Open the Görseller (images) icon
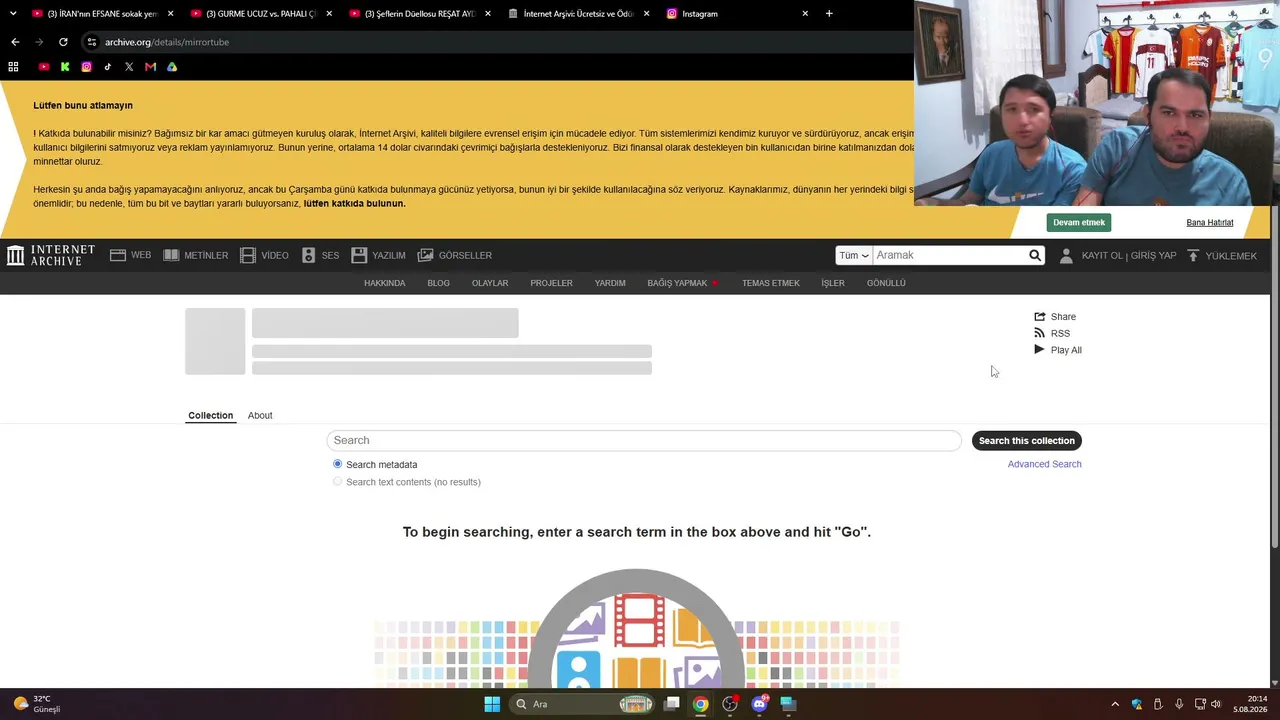The height and width of the screenshot is (720, 1280). [x=425, y=255]
